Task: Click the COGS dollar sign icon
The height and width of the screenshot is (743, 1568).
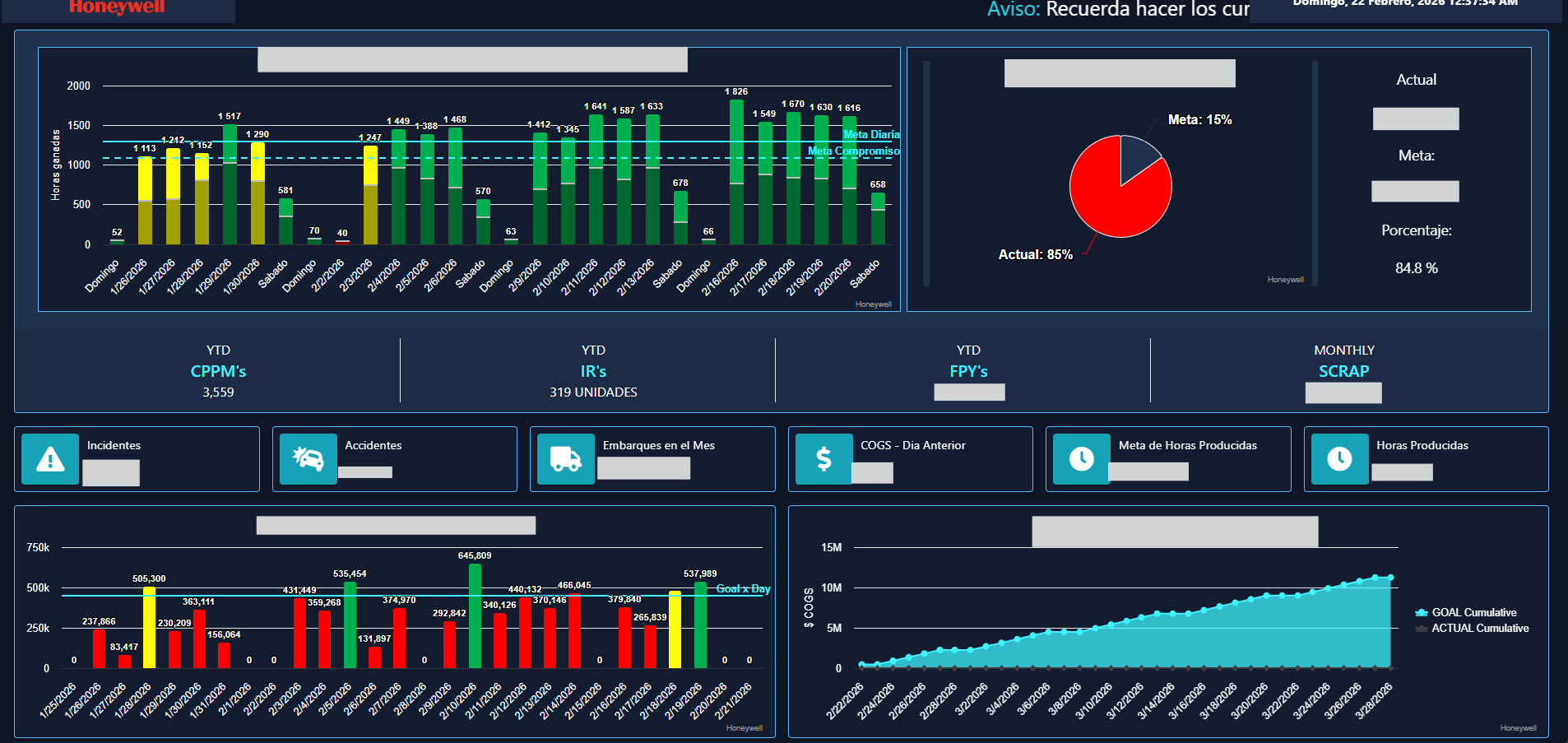Action: tap(823, 459)
